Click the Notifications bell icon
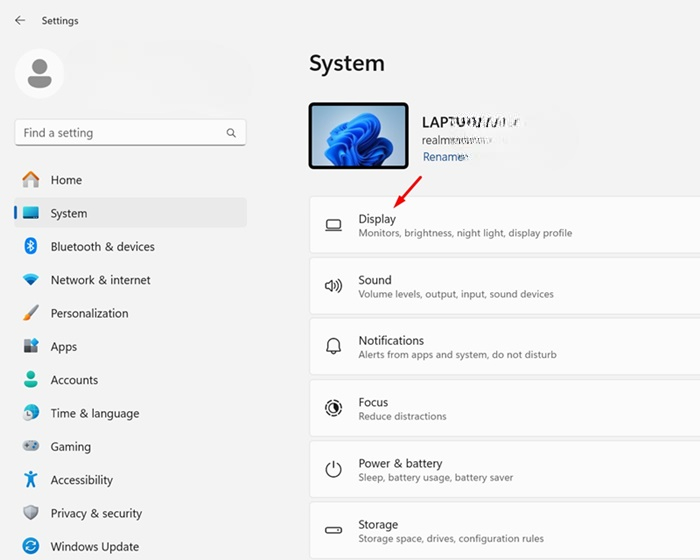The height and width of the screenshot is (560, 700). point(333,346)
